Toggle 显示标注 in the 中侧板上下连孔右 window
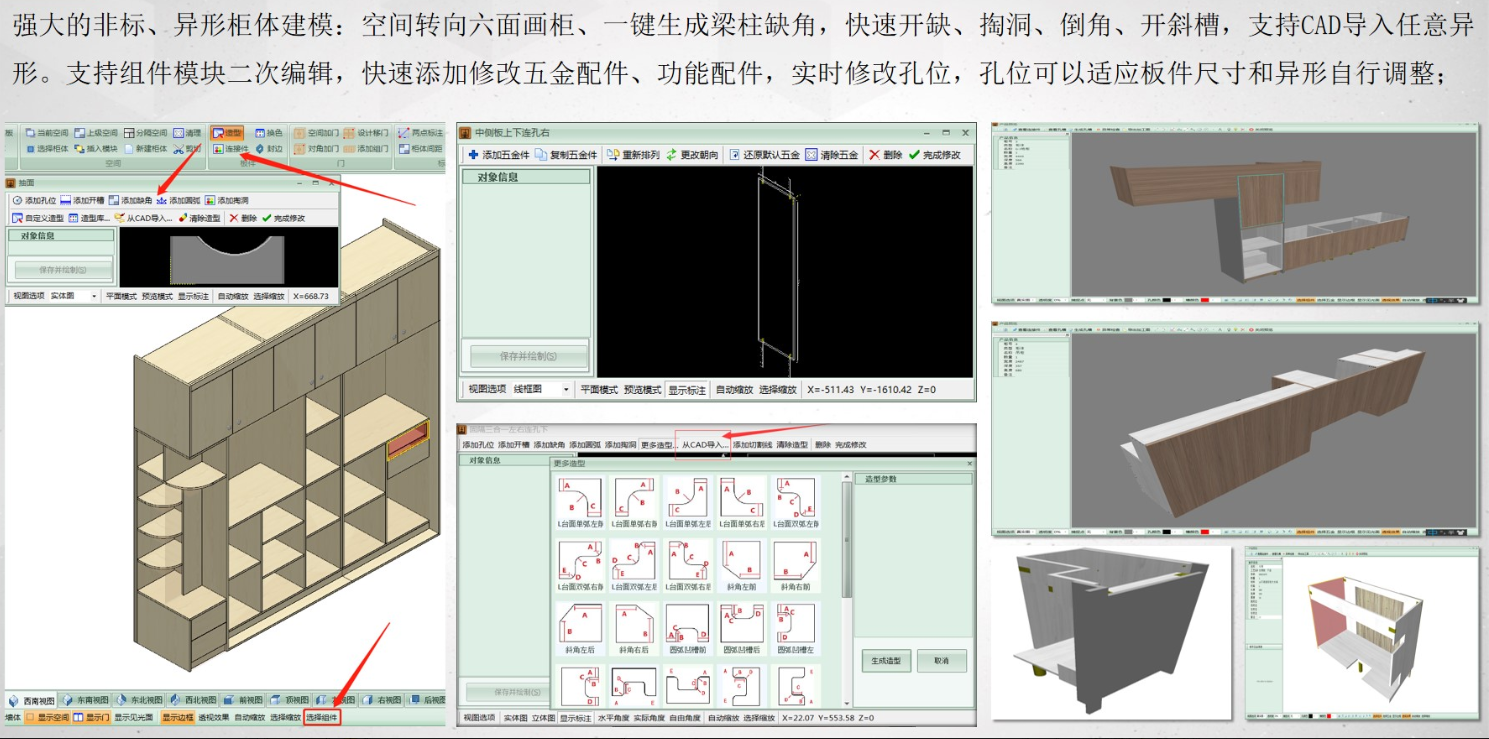 (x=687, y=390)
